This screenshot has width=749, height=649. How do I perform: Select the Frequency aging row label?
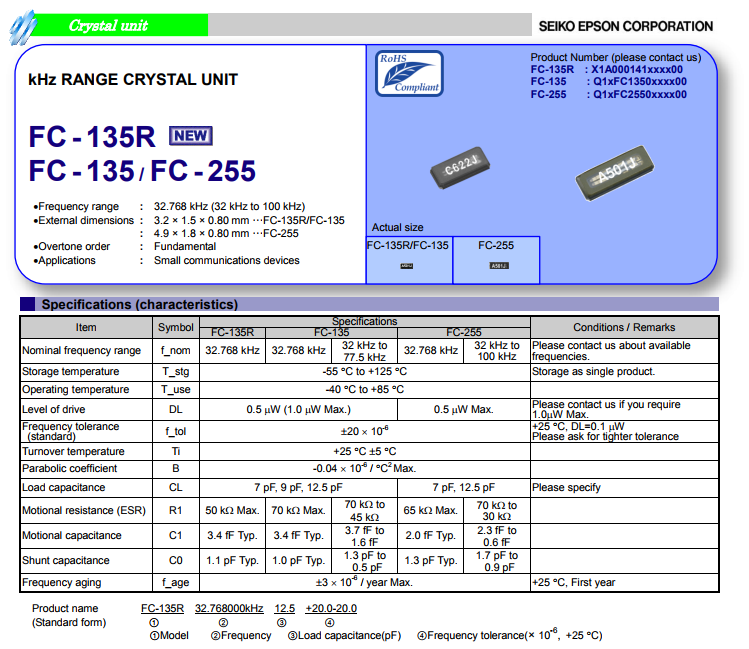62,582
